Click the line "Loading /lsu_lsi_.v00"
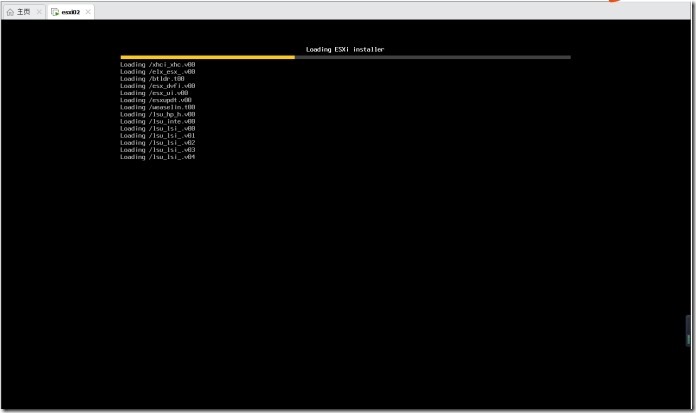This screenshot has width=696, height=413. [158, 128]
